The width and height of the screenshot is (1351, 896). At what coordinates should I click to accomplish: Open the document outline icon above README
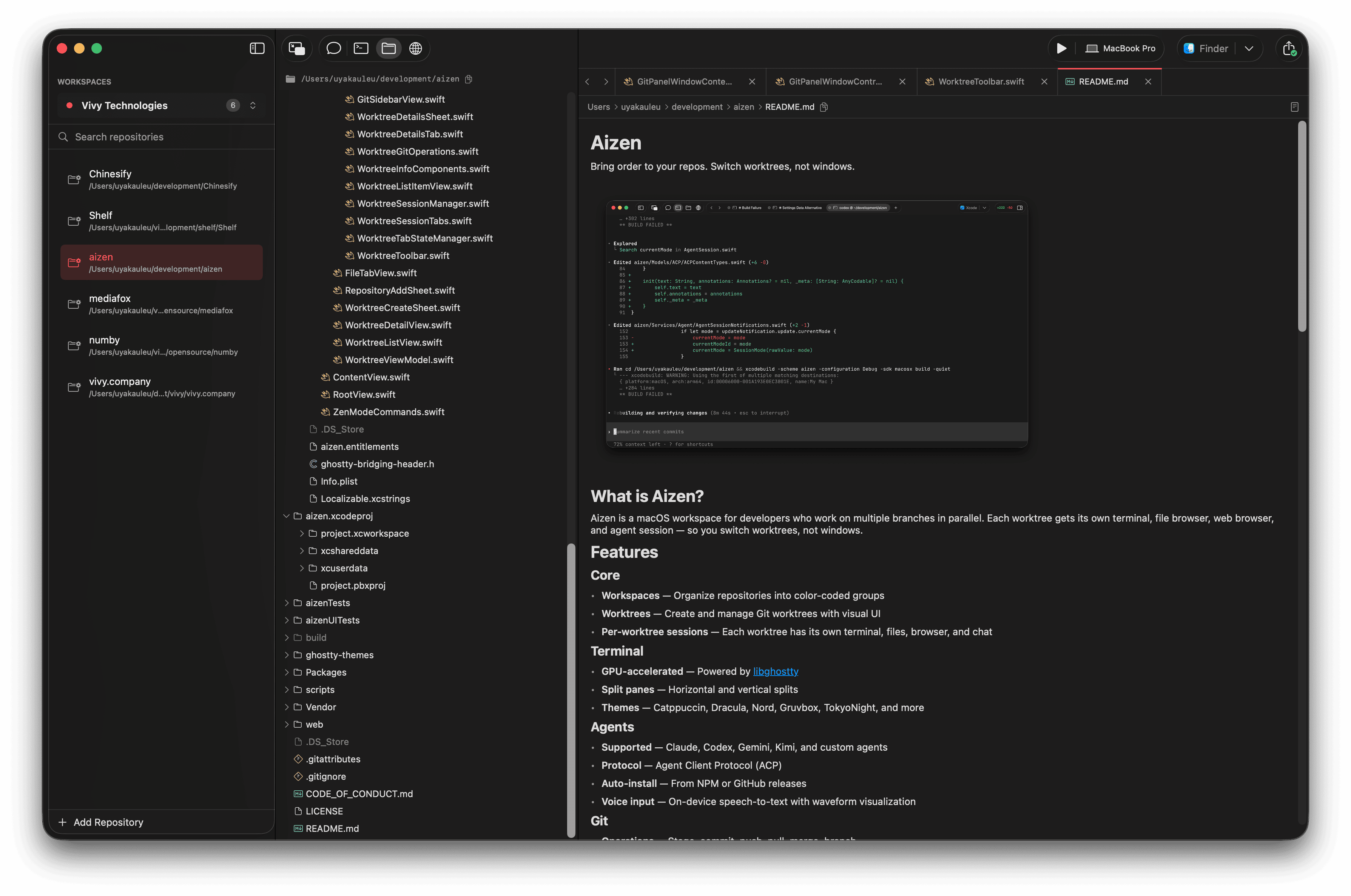1294,106
